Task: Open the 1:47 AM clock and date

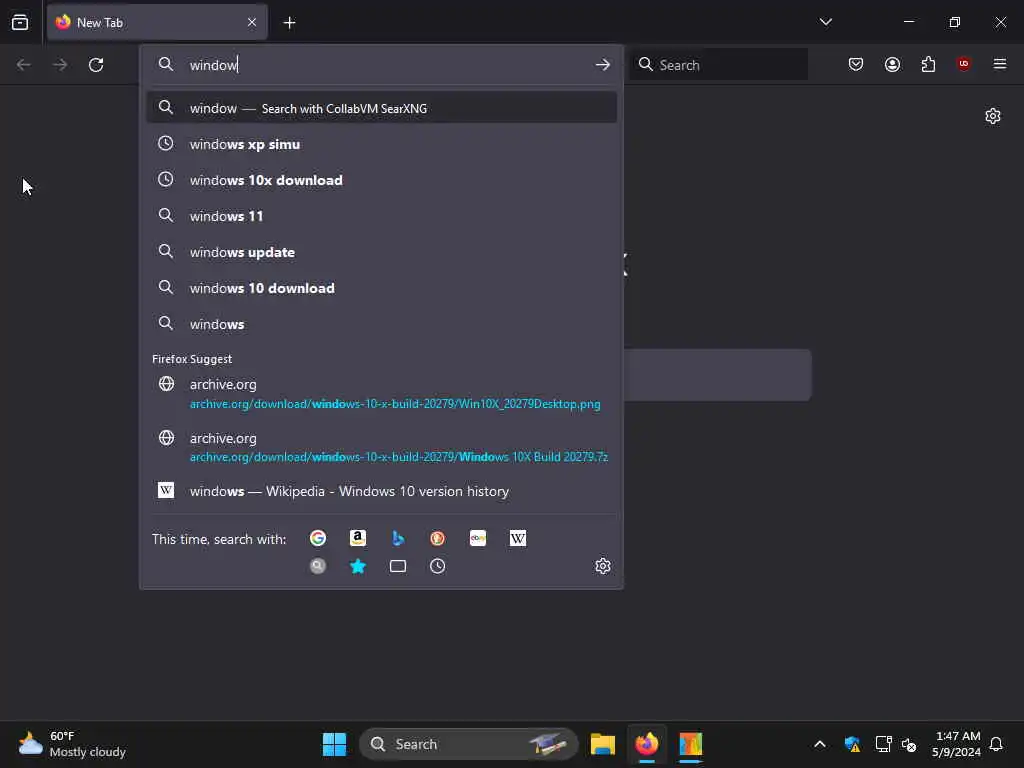Action: click(957, 744)
